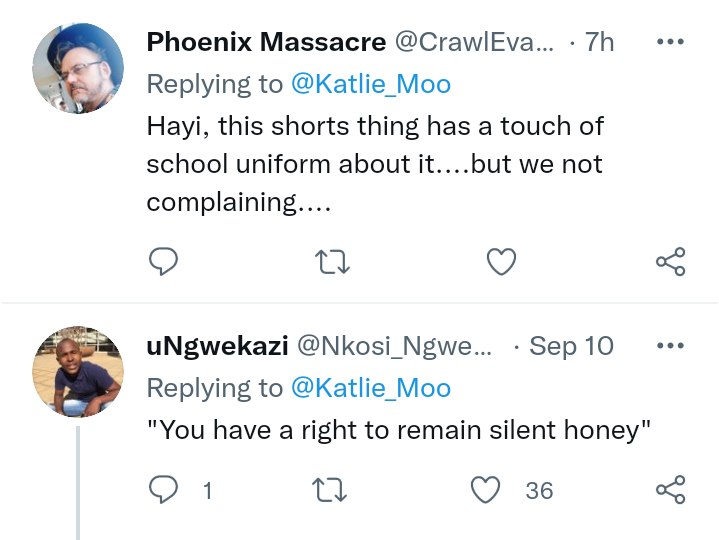The height and width of the screenshot is (540, 719).
Task: Open @Katlie_Moo link in uNgwekazi's reply
Action: tap(370, 388)
